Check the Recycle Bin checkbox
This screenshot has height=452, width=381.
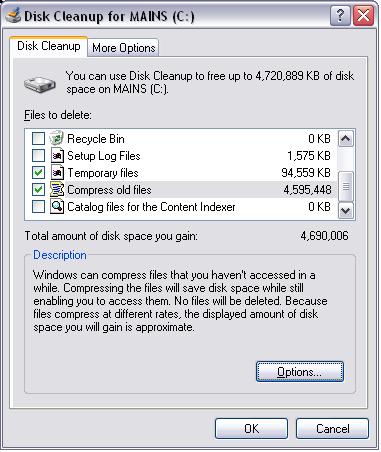coord(38,138)
